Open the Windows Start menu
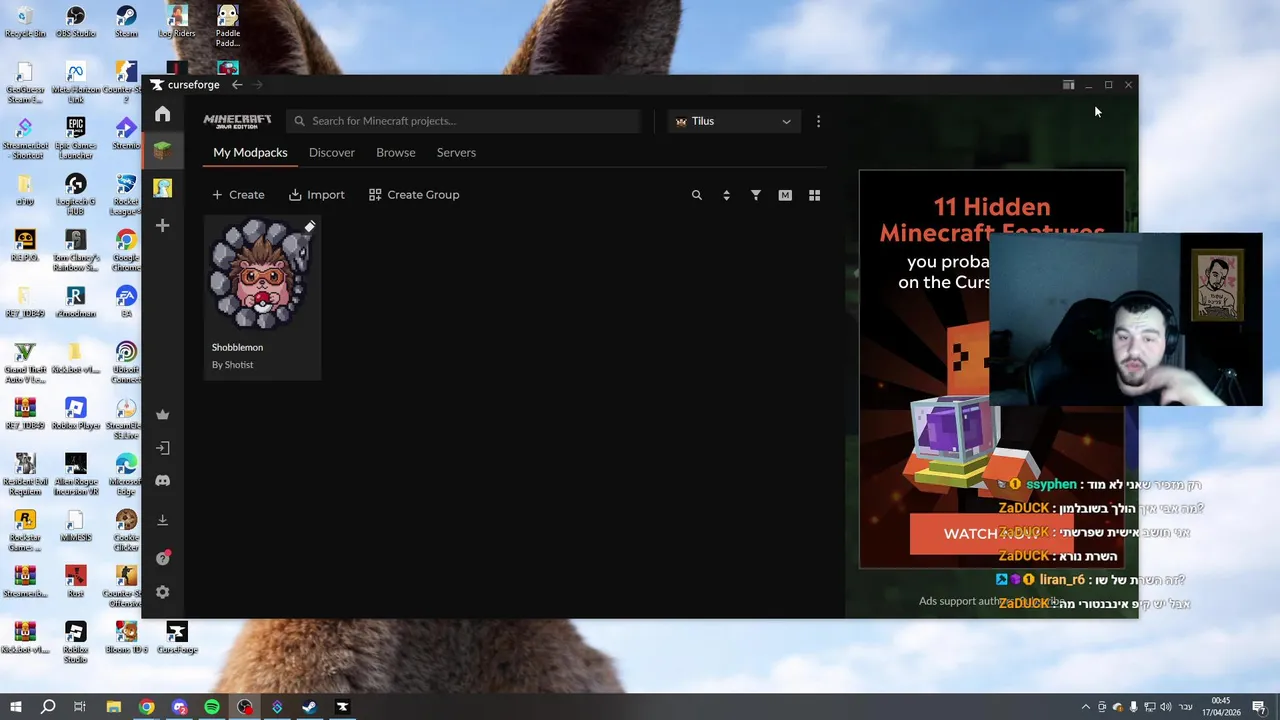 (15, 707)
